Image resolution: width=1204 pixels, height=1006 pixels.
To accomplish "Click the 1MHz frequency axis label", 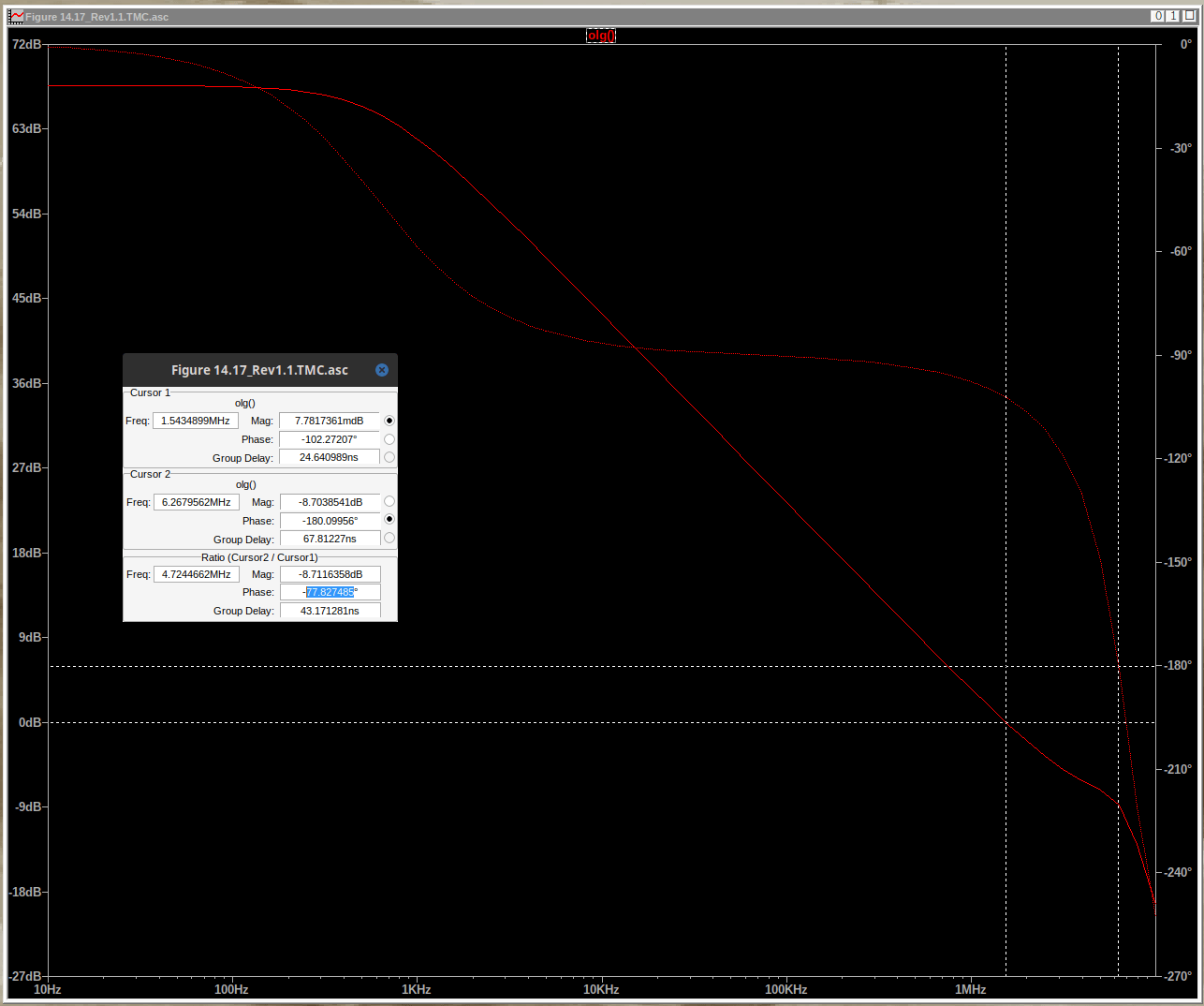I will click(x=971, y=990).
